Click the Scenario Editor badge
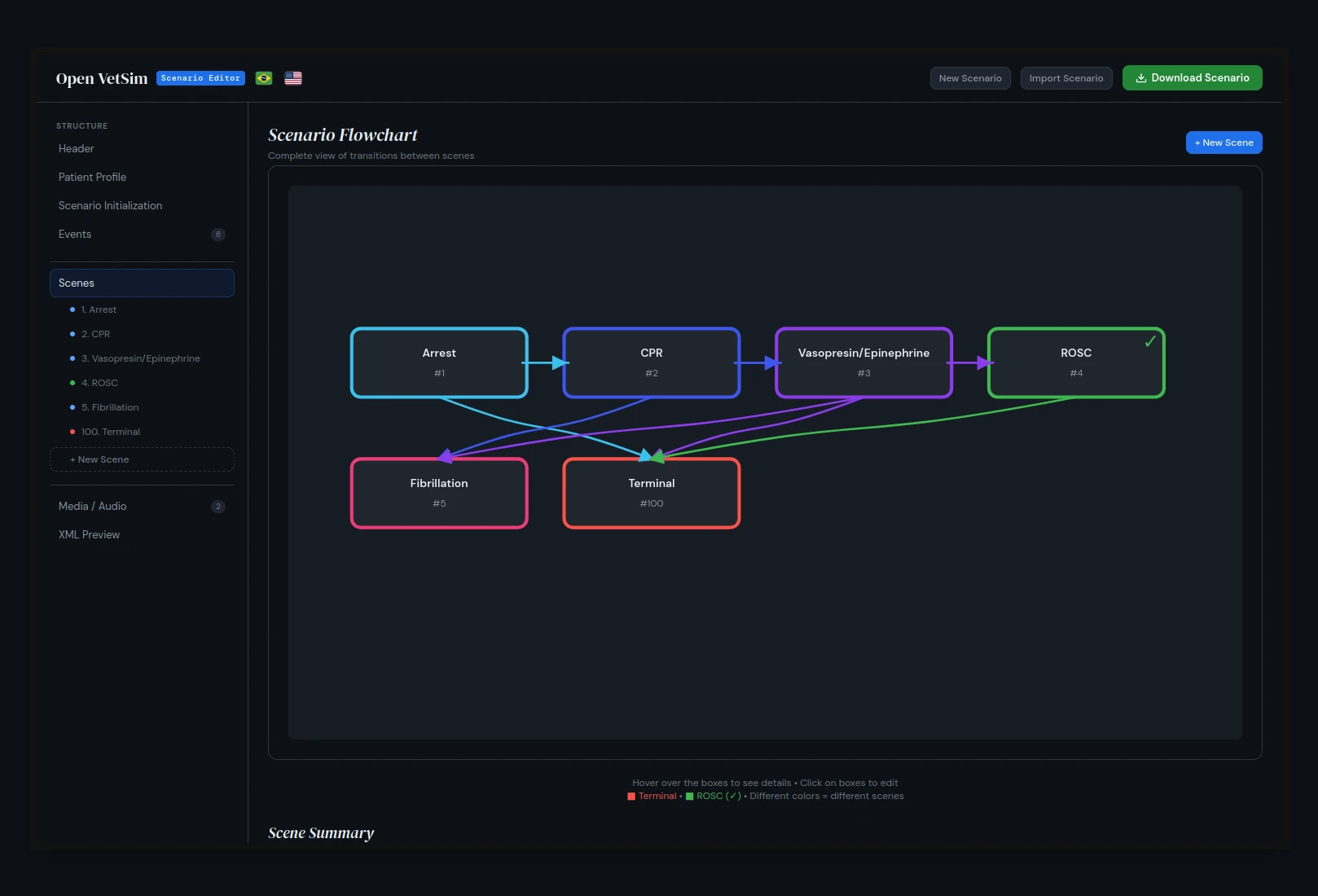Screen dimensions: 1318x896 200,78
